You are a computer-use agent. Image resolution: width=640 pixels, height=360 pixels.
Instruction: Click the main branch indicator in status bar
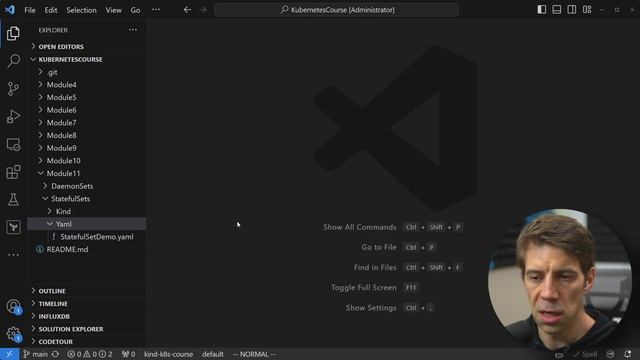(36, 354)
